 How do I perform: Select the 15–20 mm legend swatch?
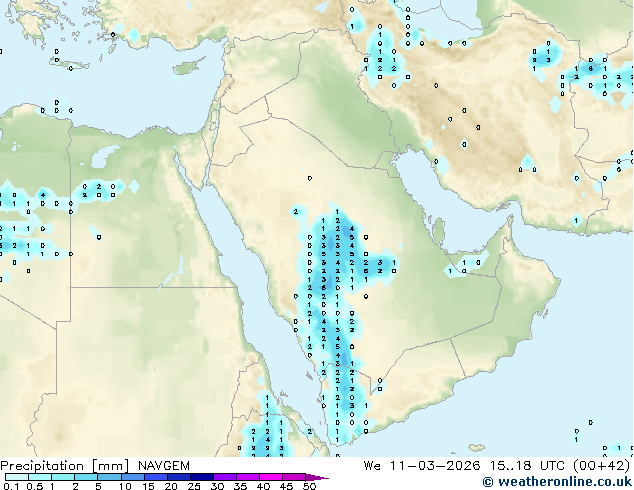(x=155, y=477)
